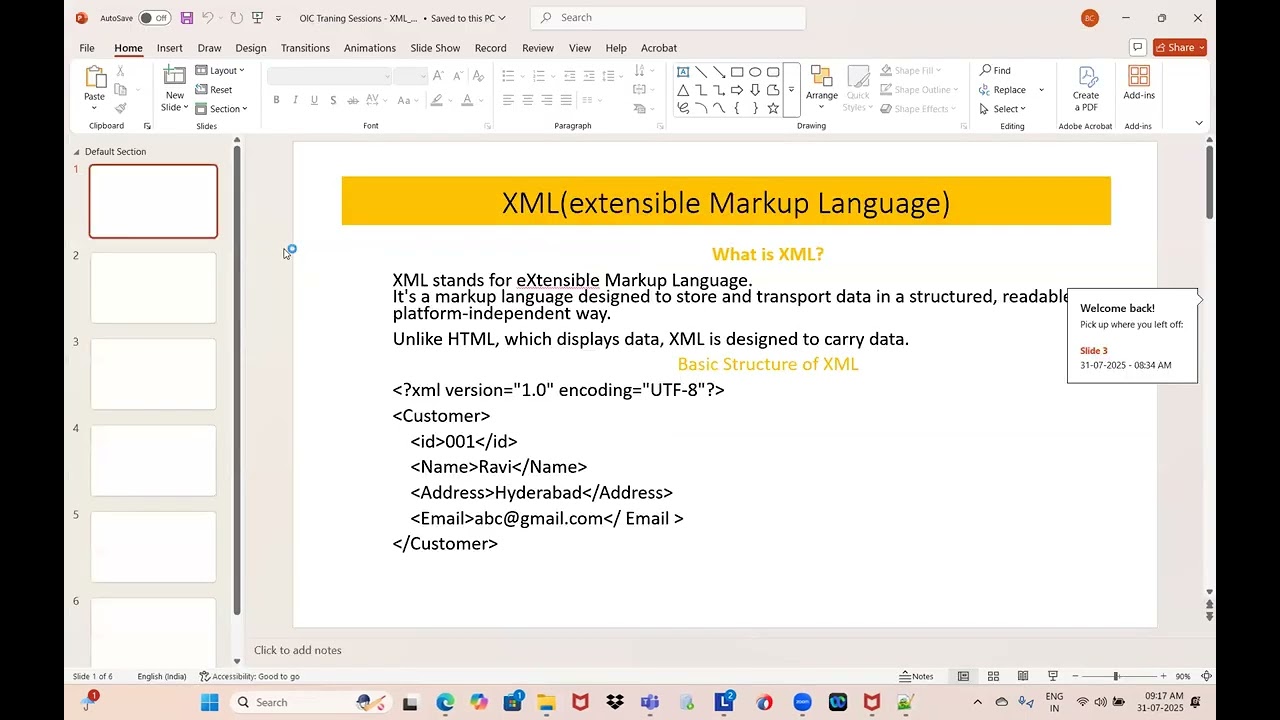Click the Present from Beginning quick-access icon
The width and height of the screenshot is (1280, 720).
coord(257,18)
